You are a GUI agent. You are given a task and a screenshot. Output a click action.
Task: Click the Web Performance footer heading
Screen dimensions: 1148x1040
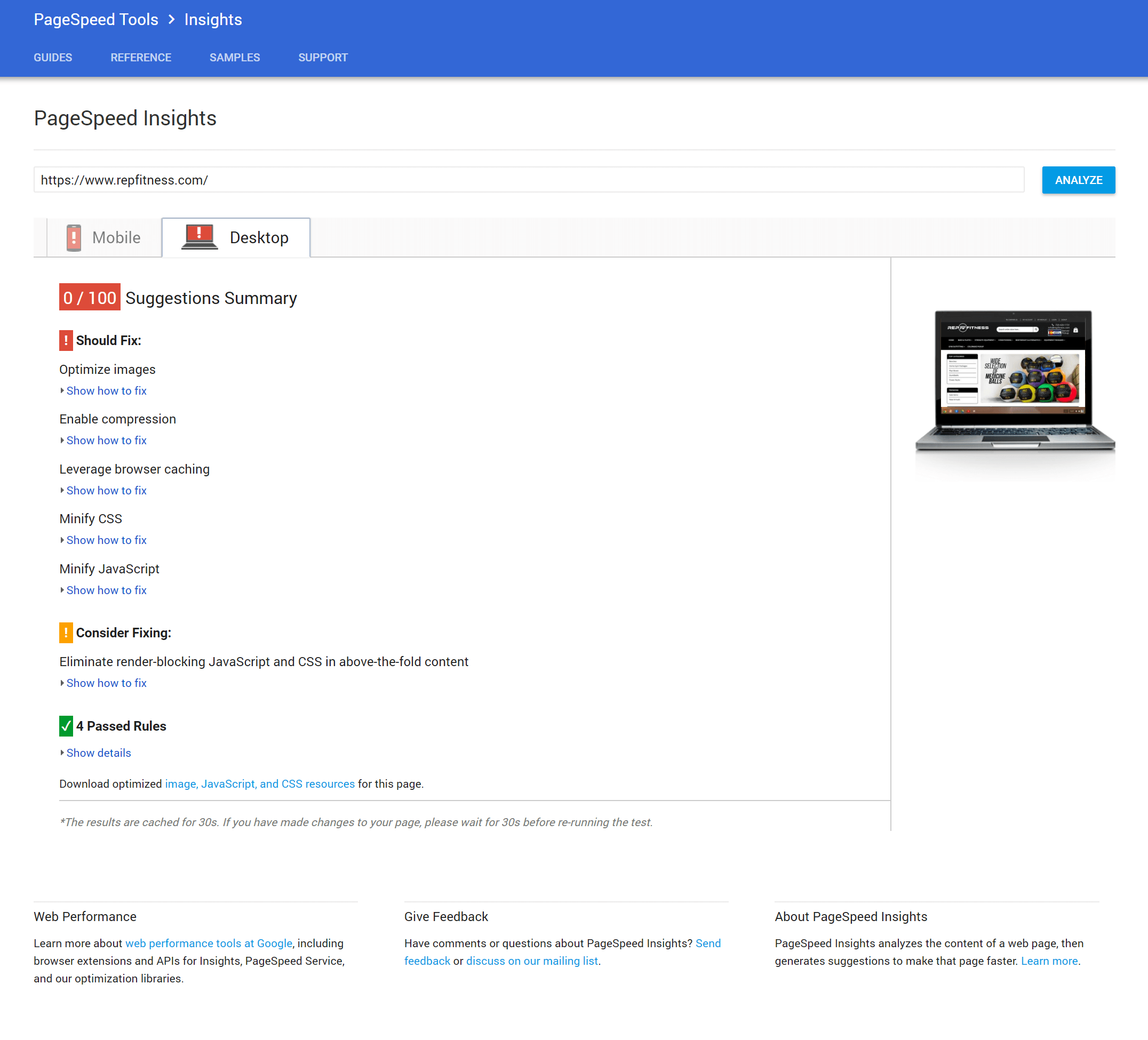tap(85, 916)
